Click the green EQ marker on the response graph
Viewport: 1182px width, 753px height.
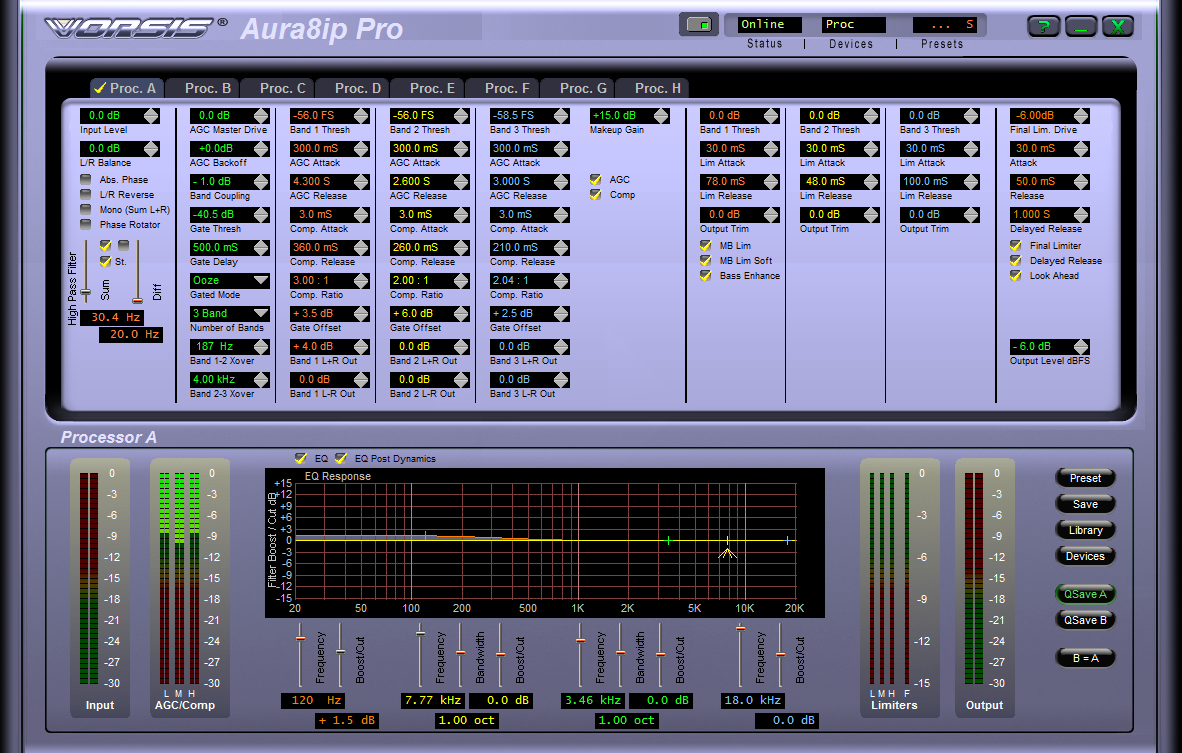(669, 540)
